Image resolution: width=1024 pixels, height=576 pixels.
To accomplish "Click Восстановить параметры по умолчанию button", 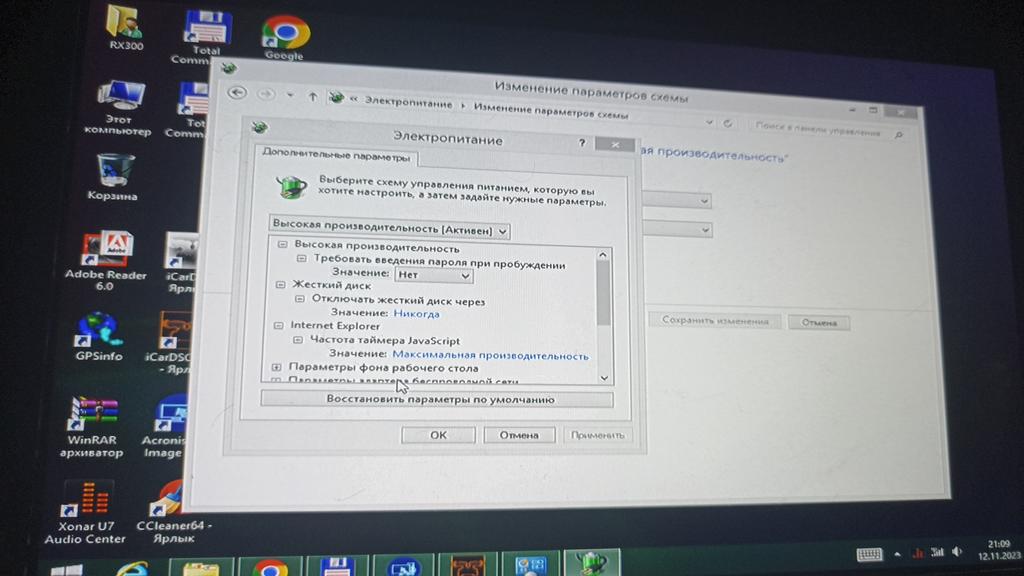I will click(x=437, y=398).
